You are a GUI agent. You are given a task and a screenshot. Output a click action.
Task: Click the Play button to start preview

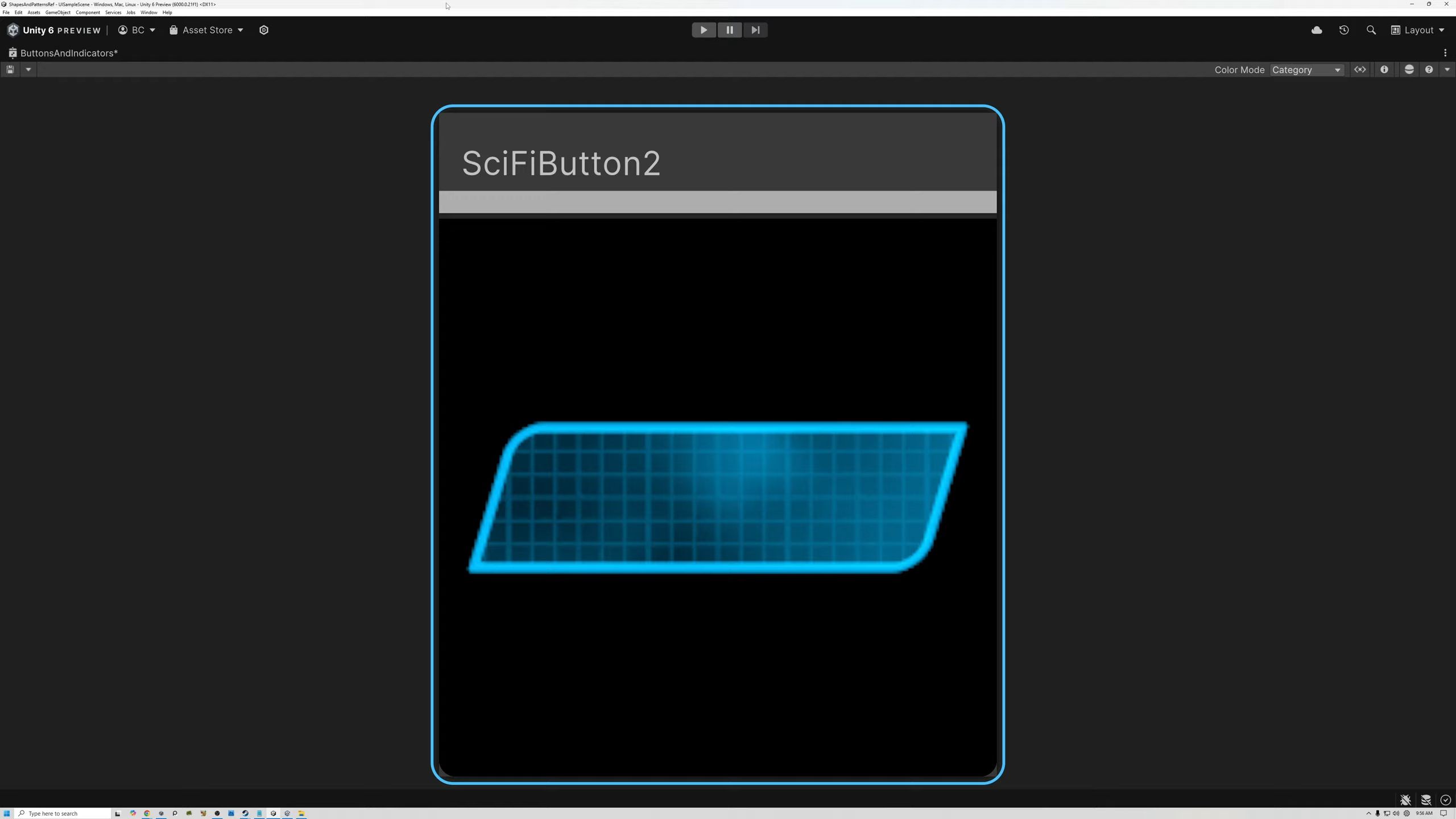(703, 30)
